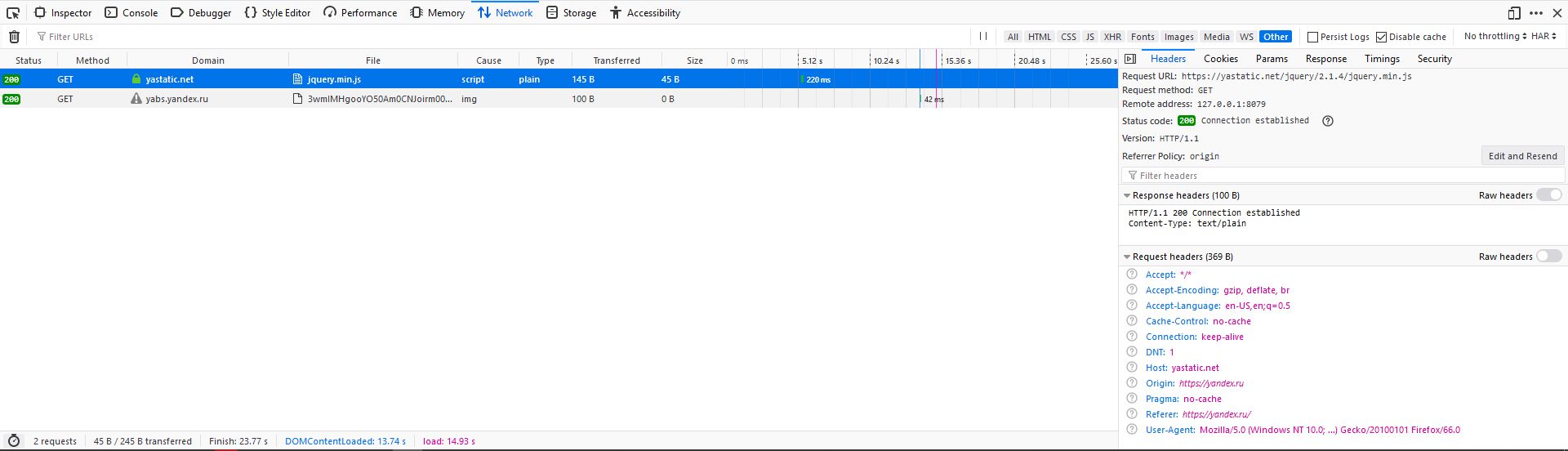Open responsive design mode icon
Image resolution: width=1568 pixels, height=451 pixels.
tap(1513, 13)
